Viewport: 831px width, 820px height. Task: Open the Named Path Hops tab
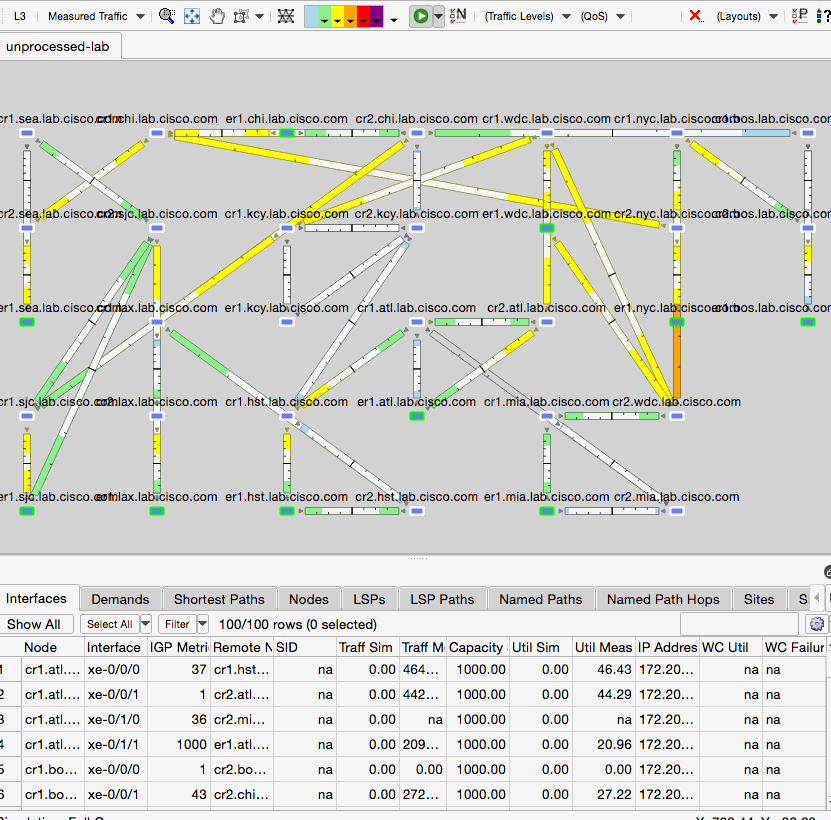(x=663, y=599)
